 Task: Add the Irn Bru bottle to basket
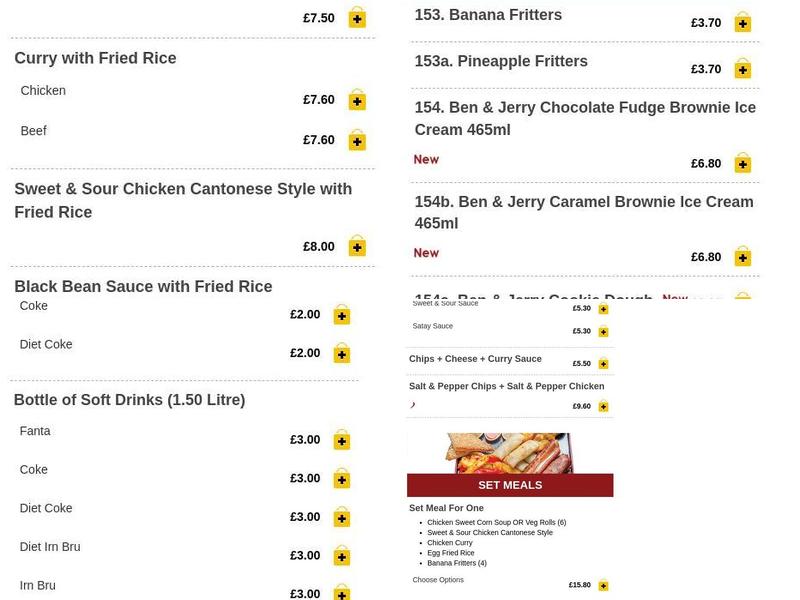tap(342, 594)
